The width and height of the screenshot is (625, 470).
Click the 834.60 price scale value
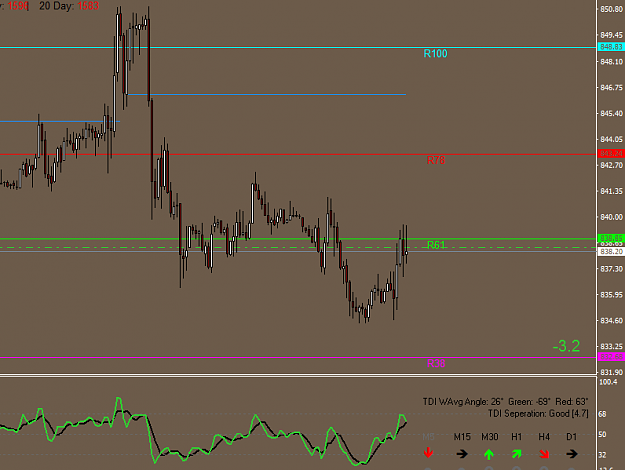611,321
